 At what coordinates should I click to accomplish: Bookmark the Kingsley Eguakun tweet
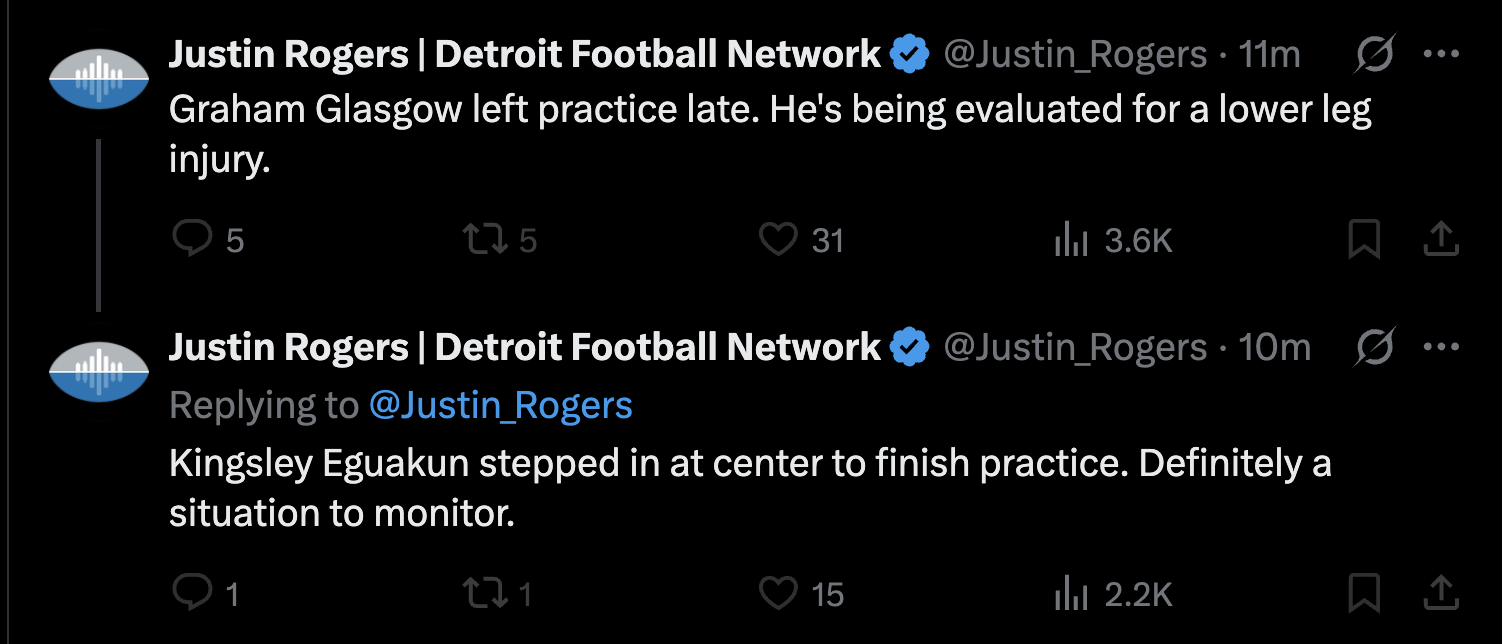pyautogui.click(x=1365, y=593)
